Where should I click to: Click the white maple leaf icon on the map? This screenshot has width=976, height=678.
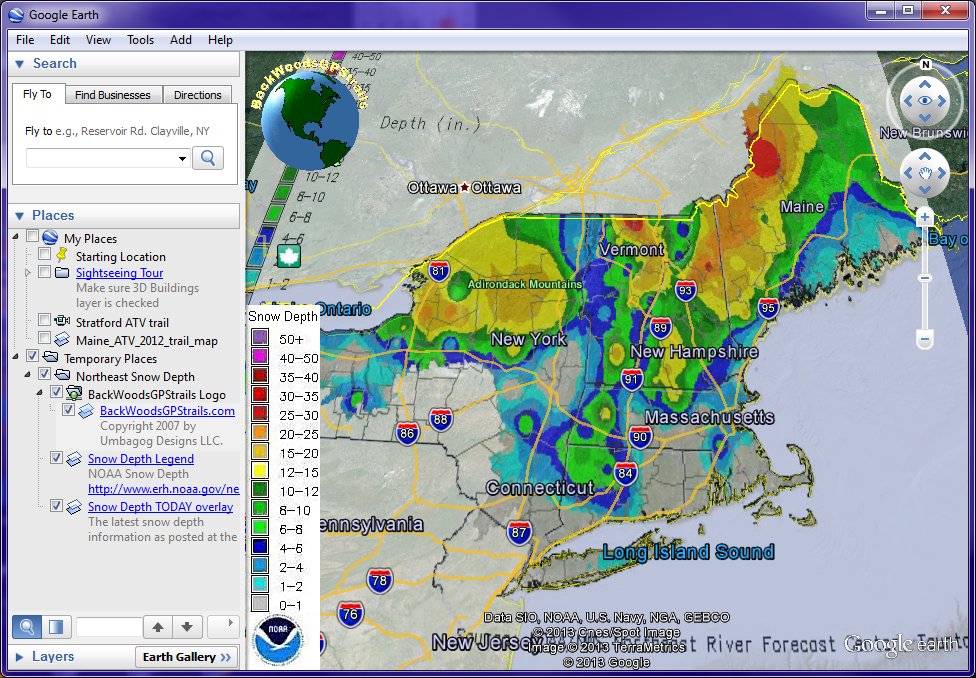[289, 255]
